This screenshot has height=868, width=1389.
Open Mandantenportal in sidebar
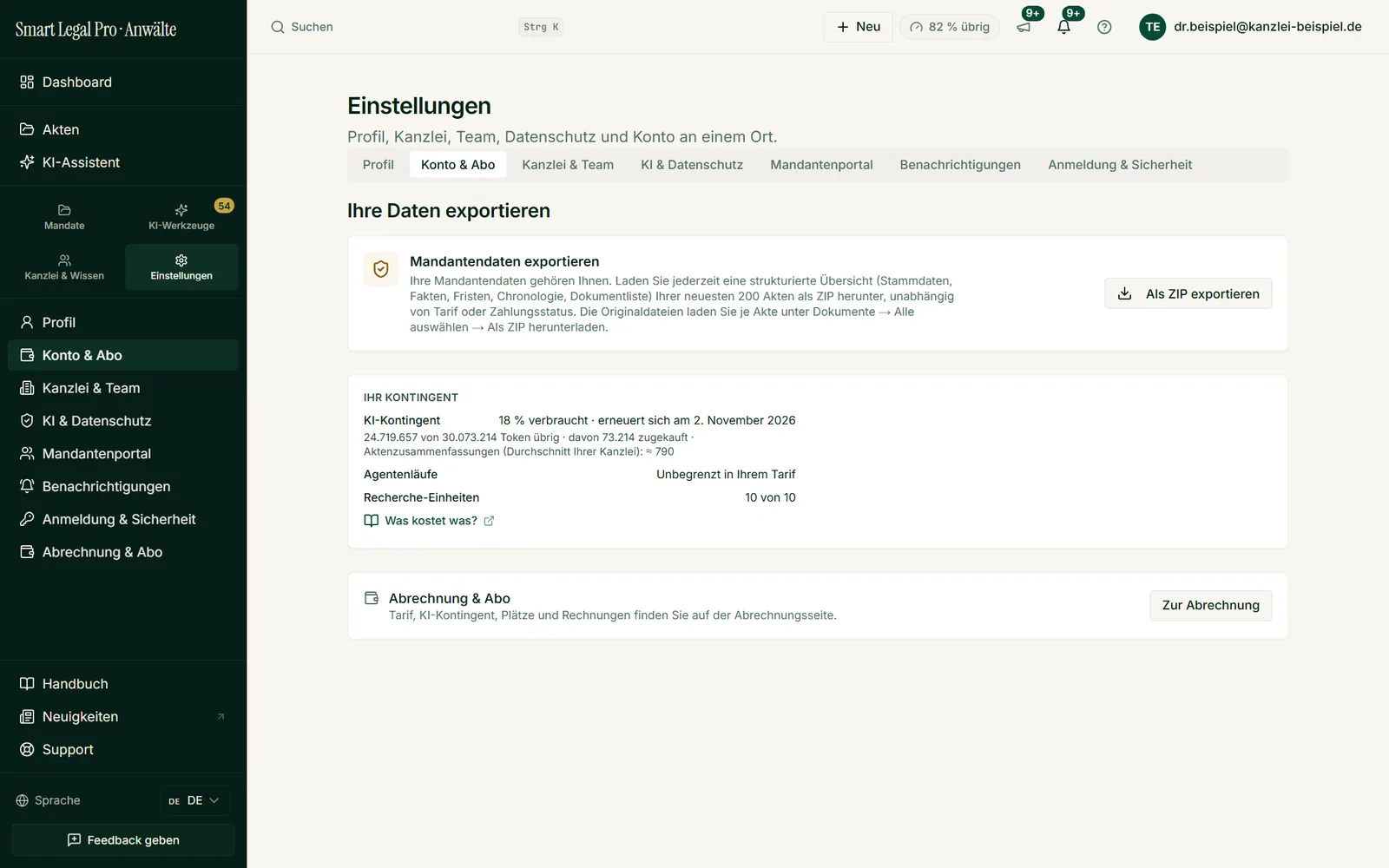tap(123, 454)
